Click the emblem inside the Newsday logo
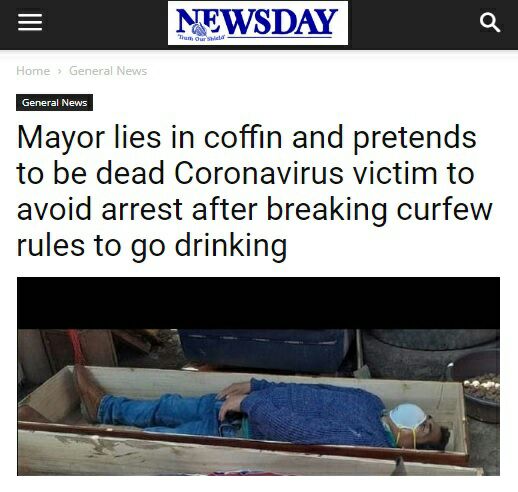 199,30
